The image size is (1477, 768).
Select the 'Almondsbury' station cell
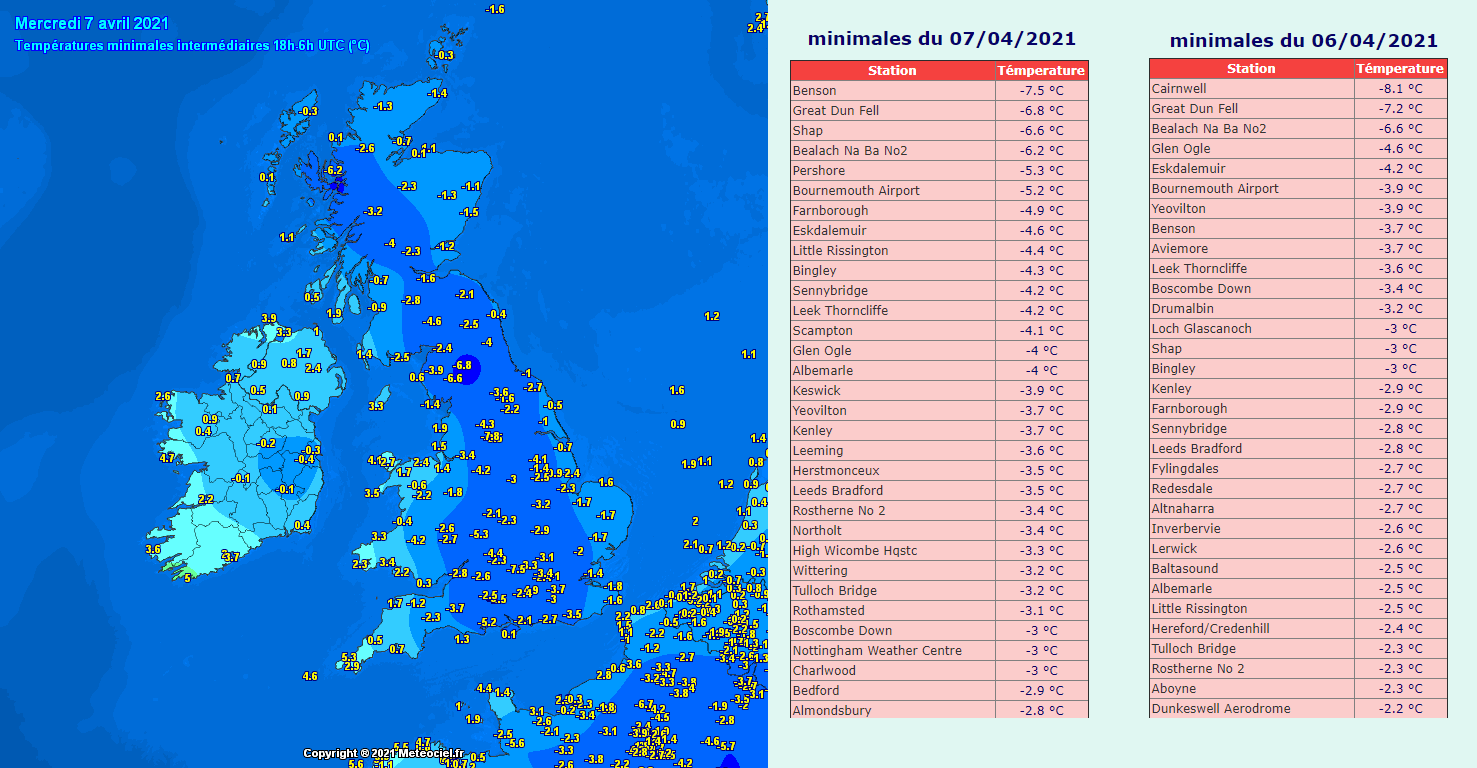[x=892, y=710]
